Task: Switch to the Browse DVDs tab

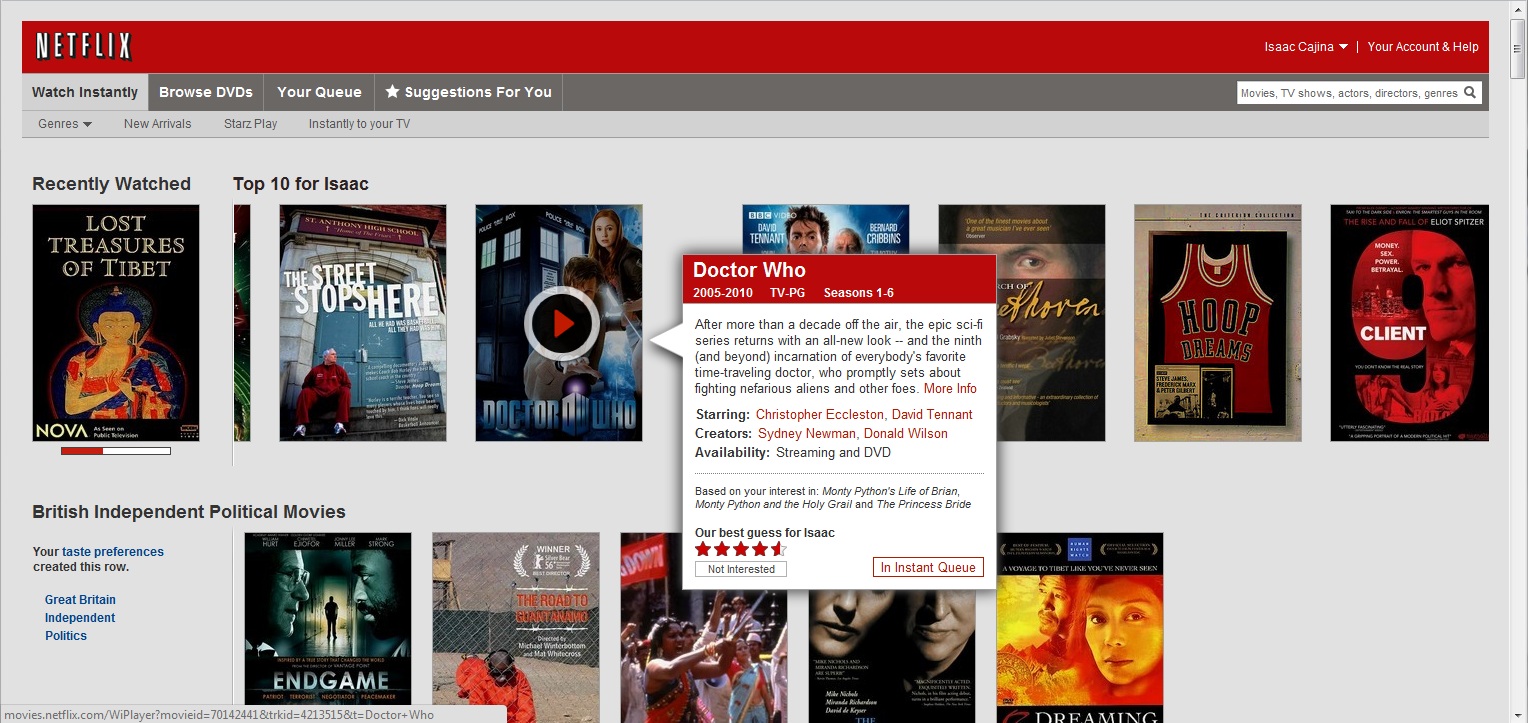Action: tap(206, 92)
